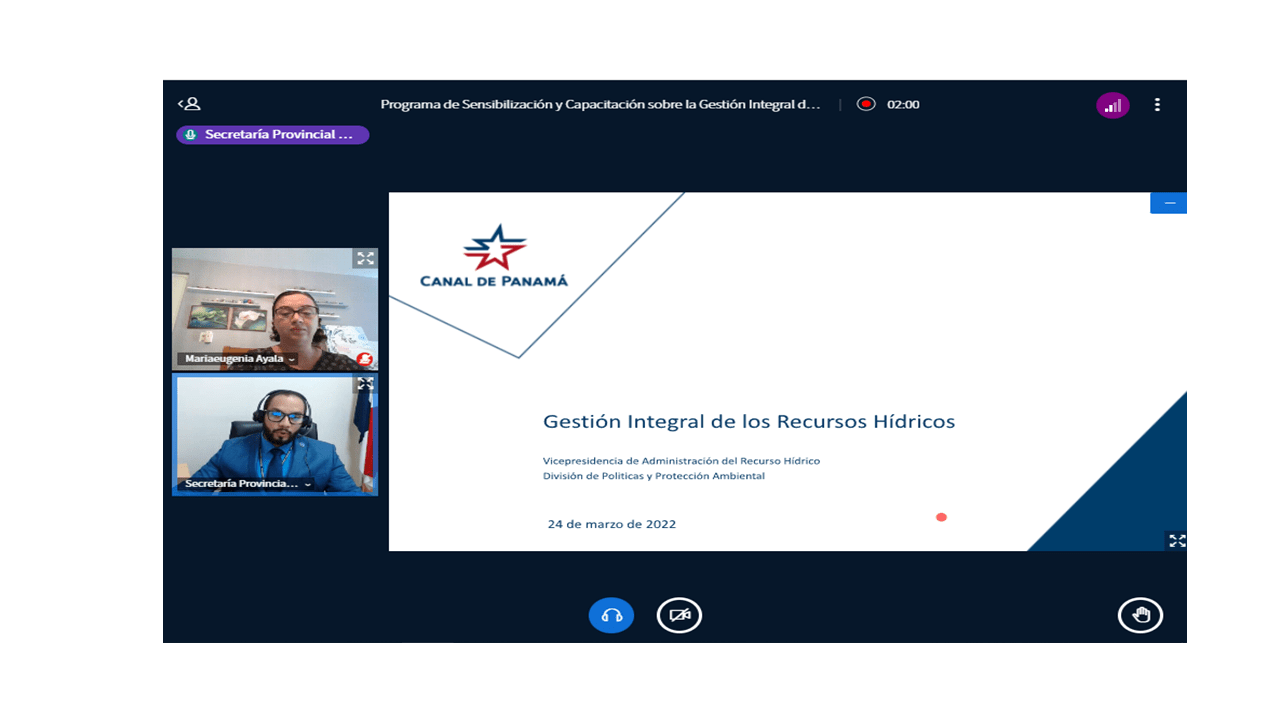Click the purple Secretaría Provincial speaker badge
This screenshot has height=720, width=1280.
coord(273,134)
